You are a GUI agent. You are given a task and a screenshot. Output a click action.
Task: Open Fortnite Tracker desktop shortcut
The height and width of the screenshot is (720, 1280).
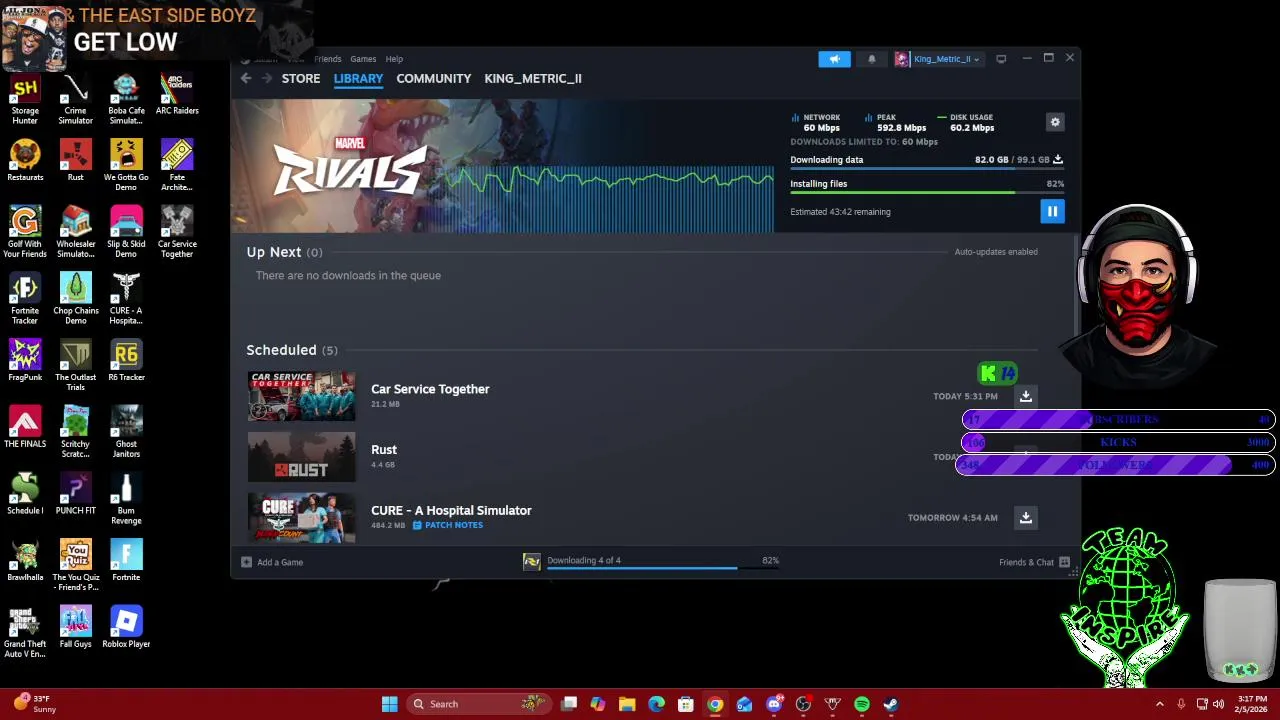[x=25, y=299]
